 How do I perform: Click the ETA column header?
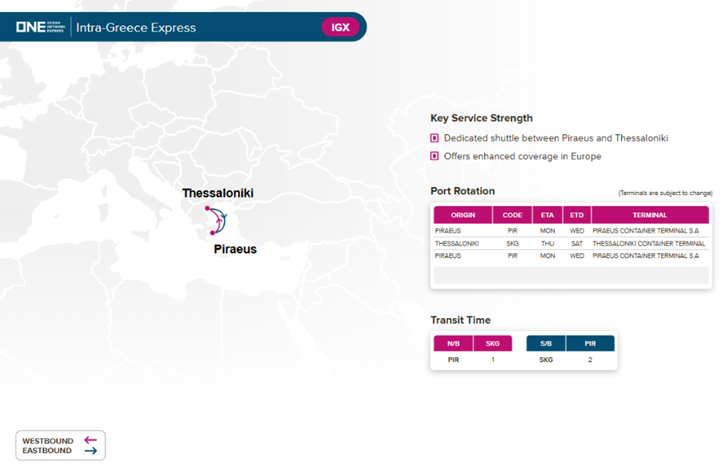click(x=547, y=215)
